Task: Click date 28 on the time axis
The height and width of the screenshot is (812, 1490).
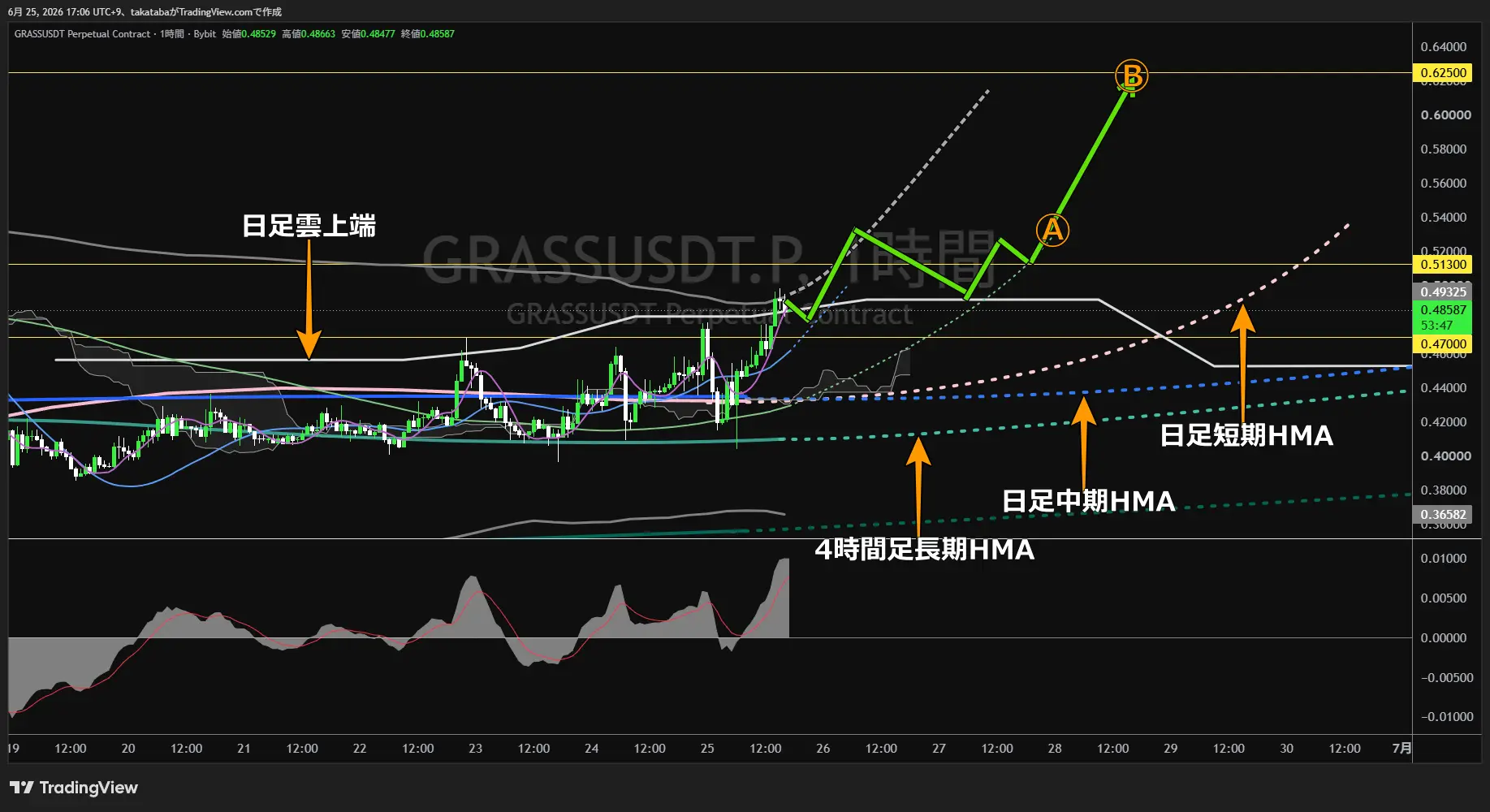Action: (1055, 749)
